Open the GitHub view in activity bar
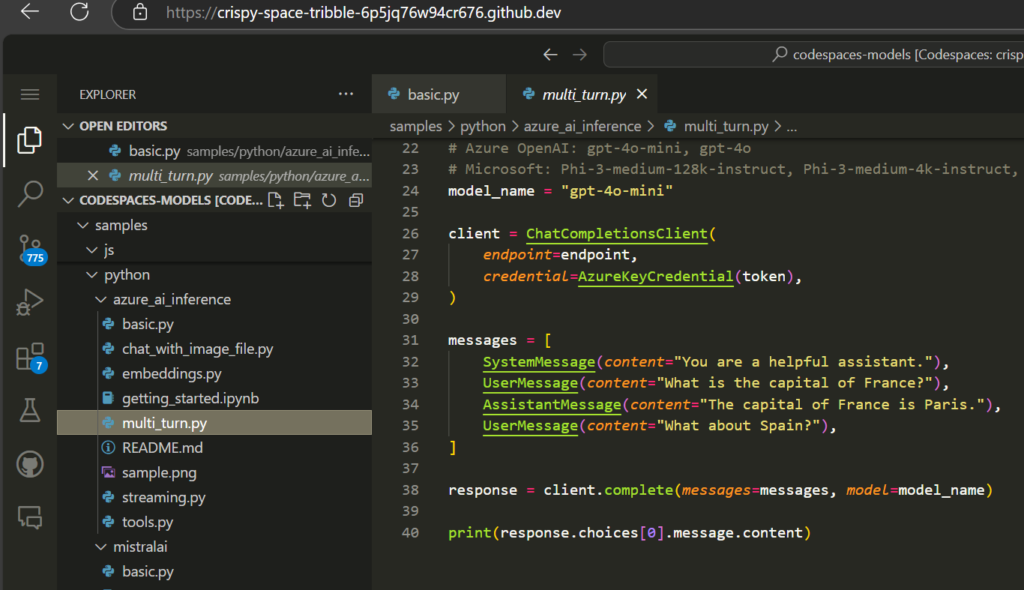This screenshot has height=590, width=1024. tap(30, 463)
